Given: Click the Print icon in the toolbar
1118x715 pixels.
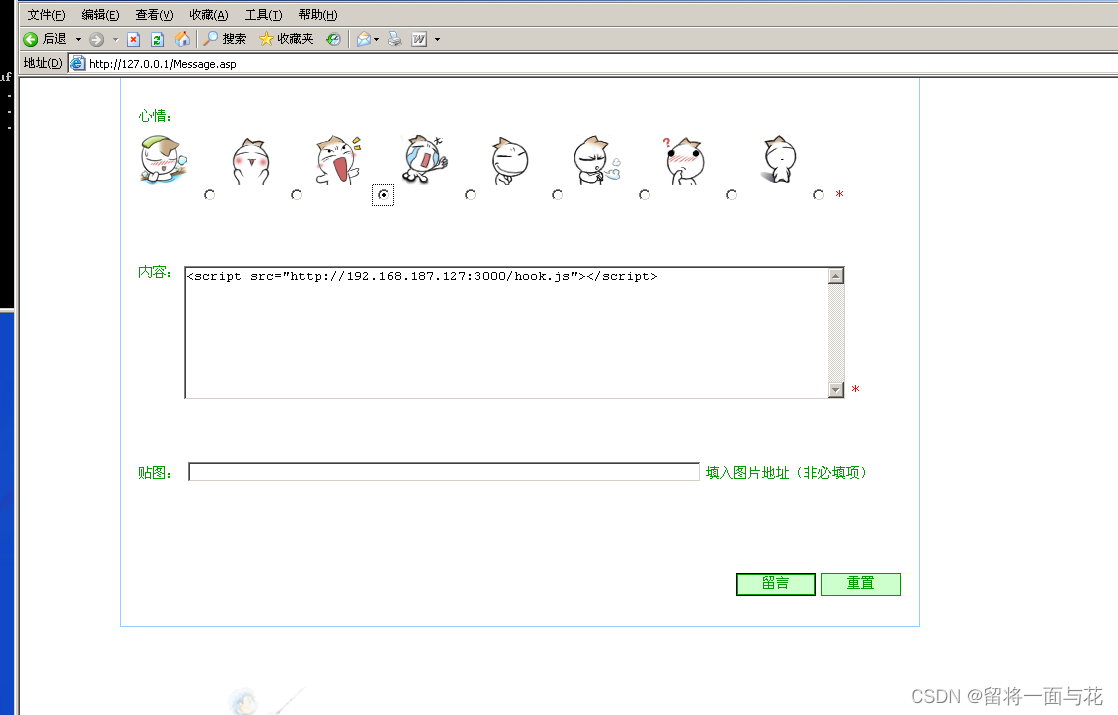Looking at the screenshot, I should [x=394, y=39].
